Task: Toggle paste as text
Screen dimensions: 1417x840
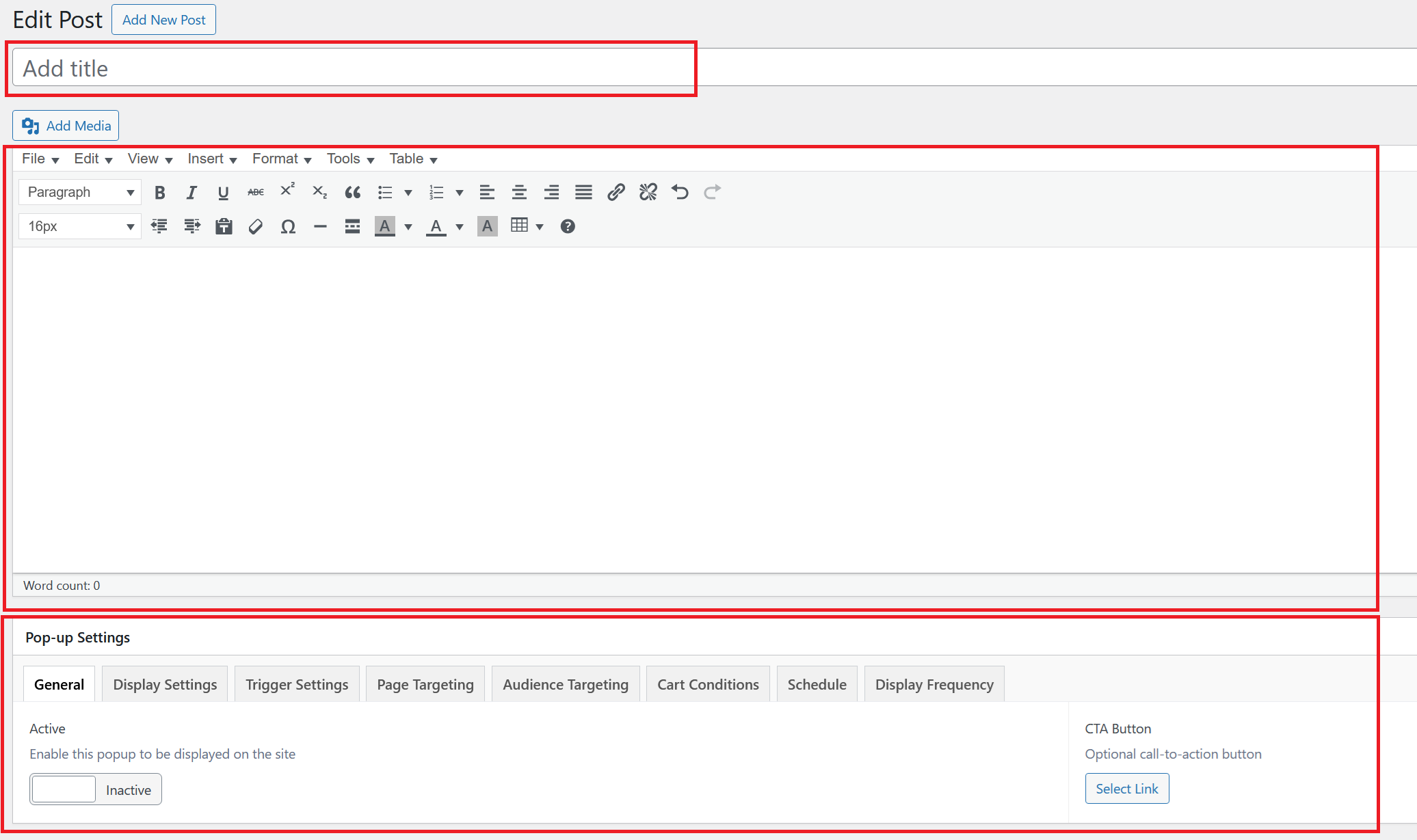Action: pyautogui.click(x=224, y=226)
